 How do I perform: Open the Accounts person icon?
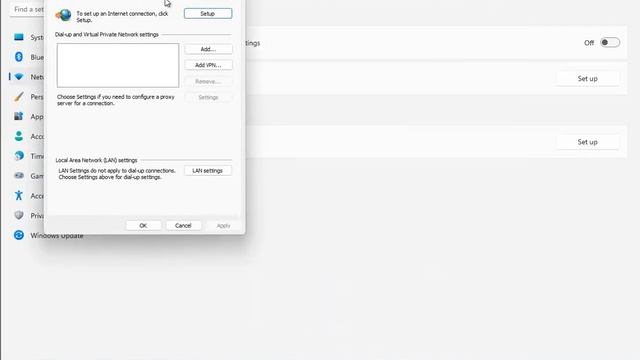19,136
